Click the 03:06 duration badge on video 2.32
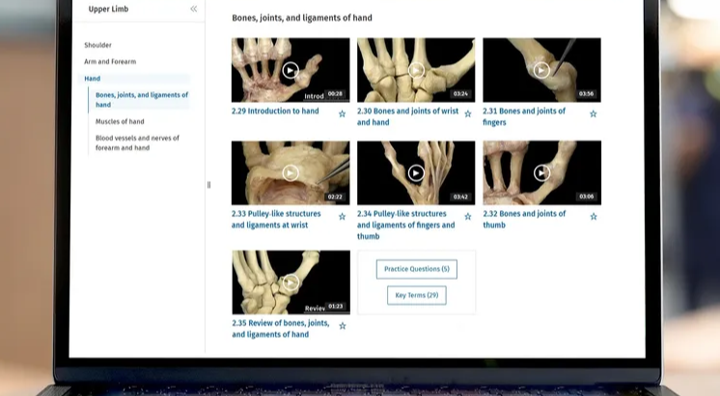This screenshot has width=720, height=396. tap(586, 197)
